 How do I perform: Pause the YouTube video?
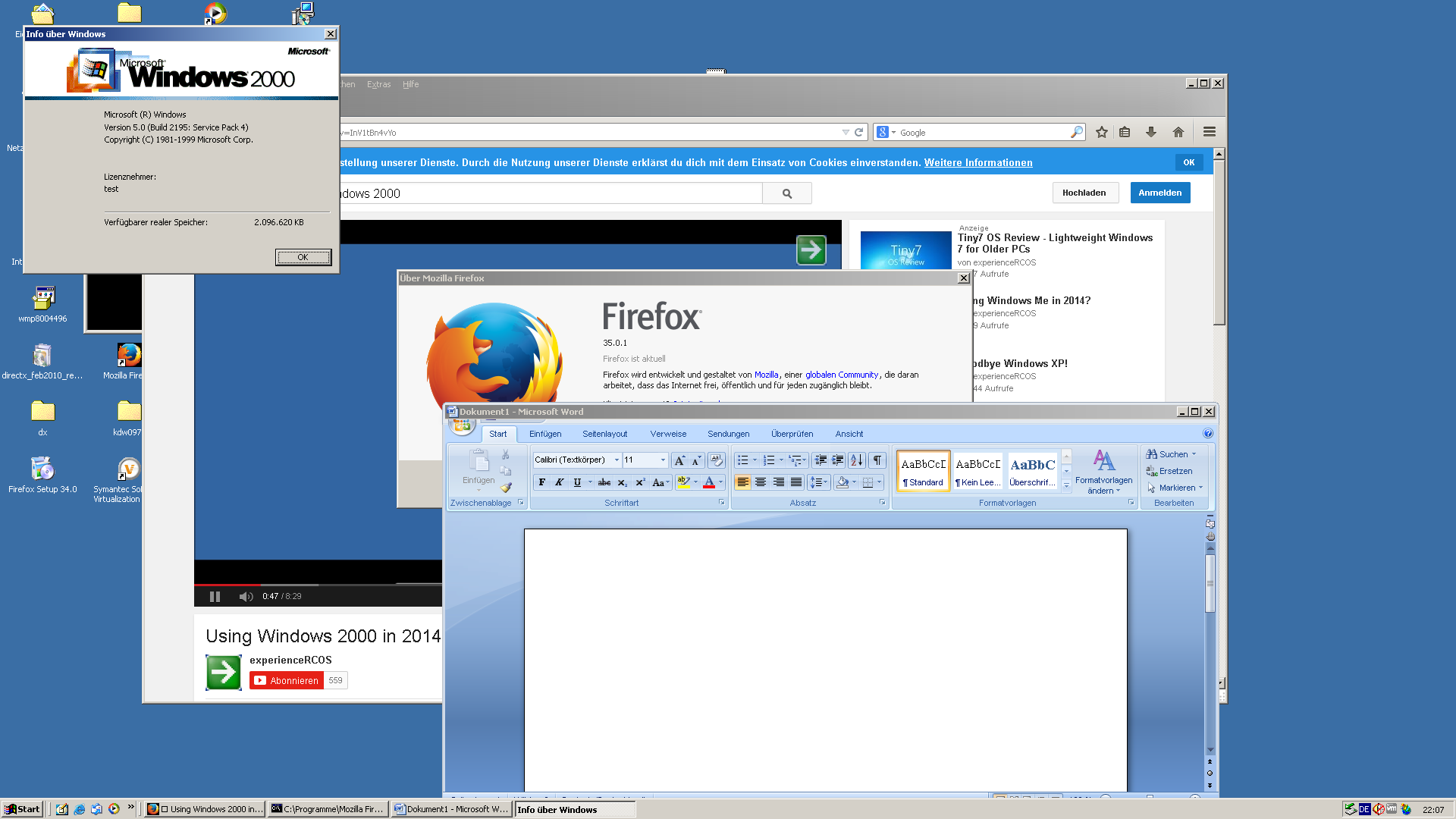tap(215, 597)
